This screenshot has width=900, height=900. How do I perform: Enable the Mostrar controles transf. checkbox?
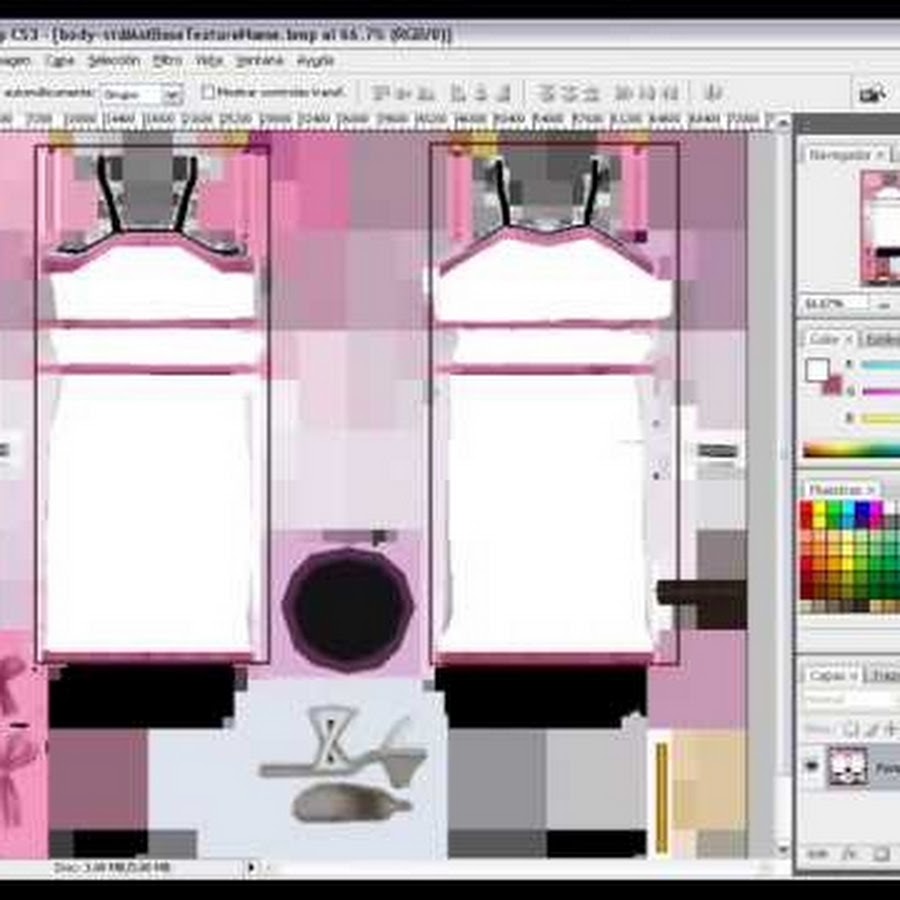pos(208,92)
